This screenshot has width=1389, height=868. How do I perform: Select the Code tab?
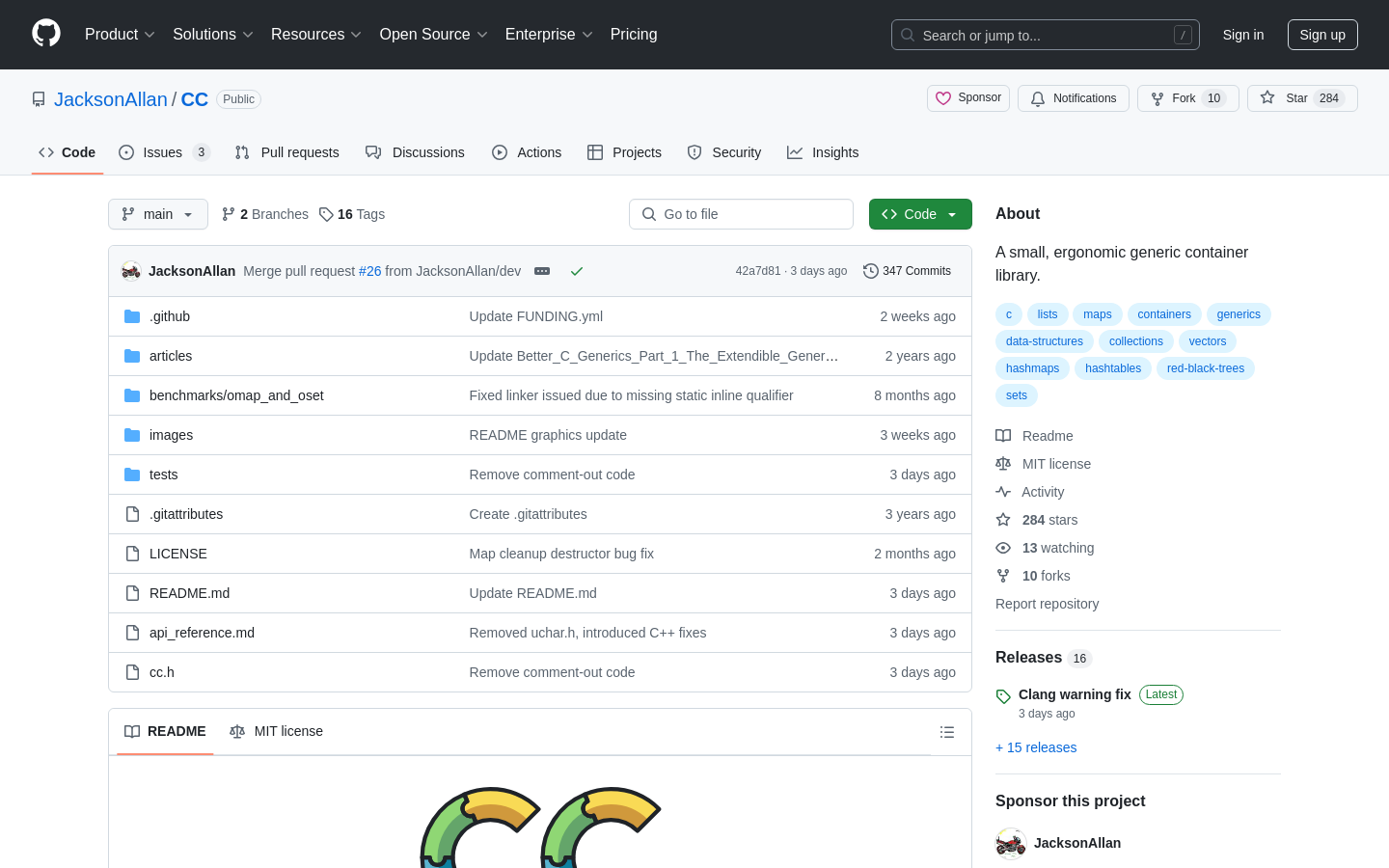(x=68, y=152)
